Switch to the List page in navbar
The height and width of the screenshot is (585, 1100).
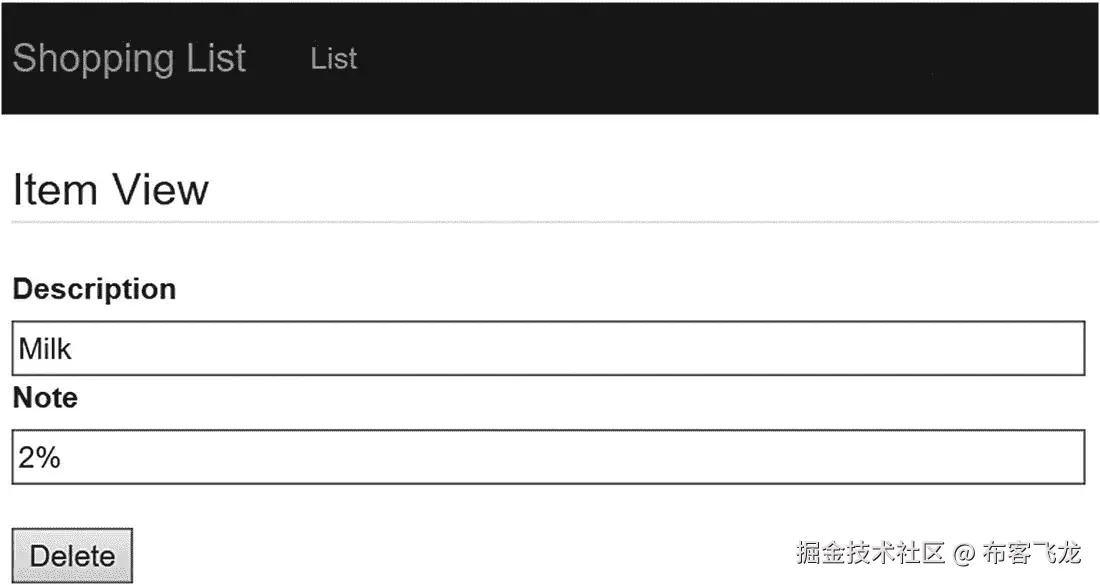pos(333,59)
